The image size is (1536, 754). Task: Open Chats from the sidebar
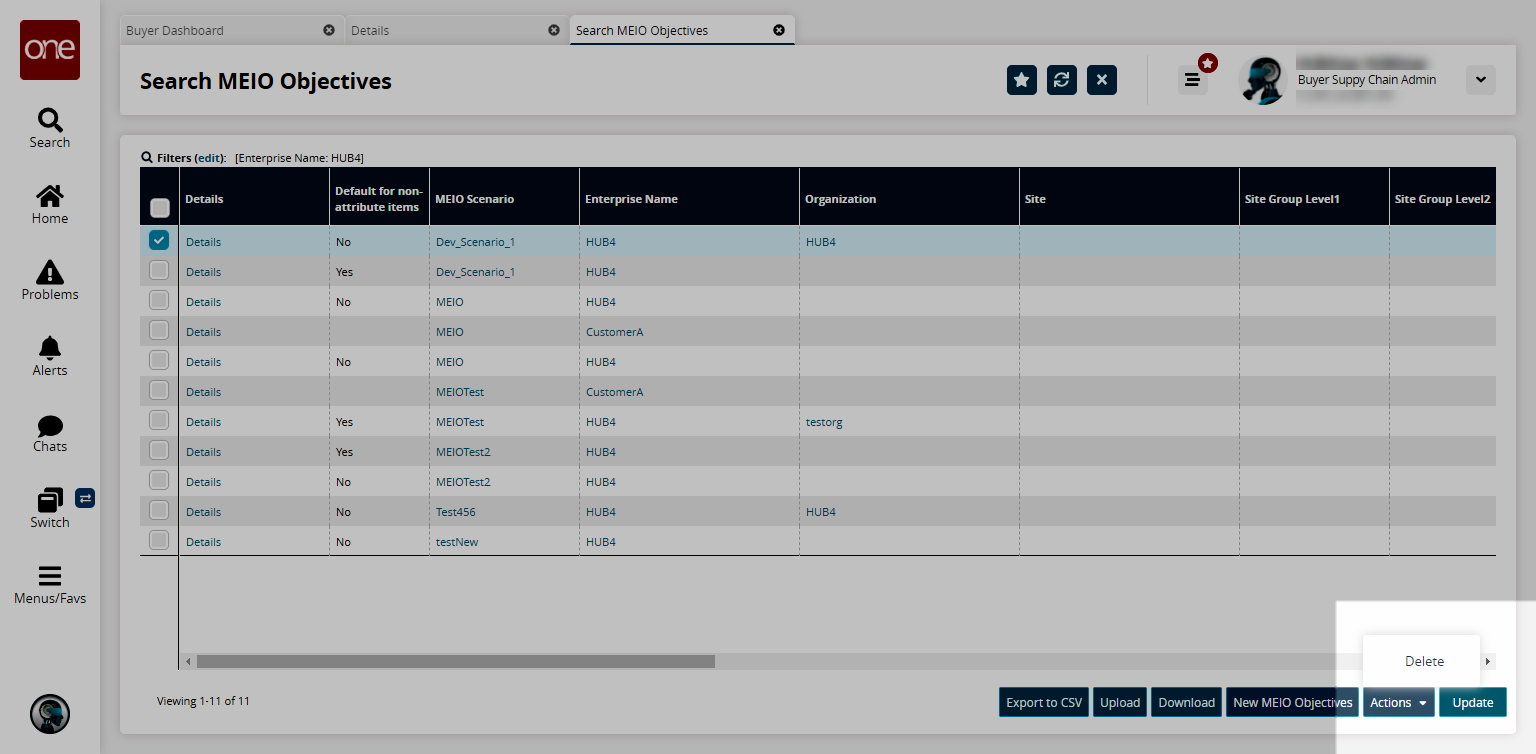[50, 432]
